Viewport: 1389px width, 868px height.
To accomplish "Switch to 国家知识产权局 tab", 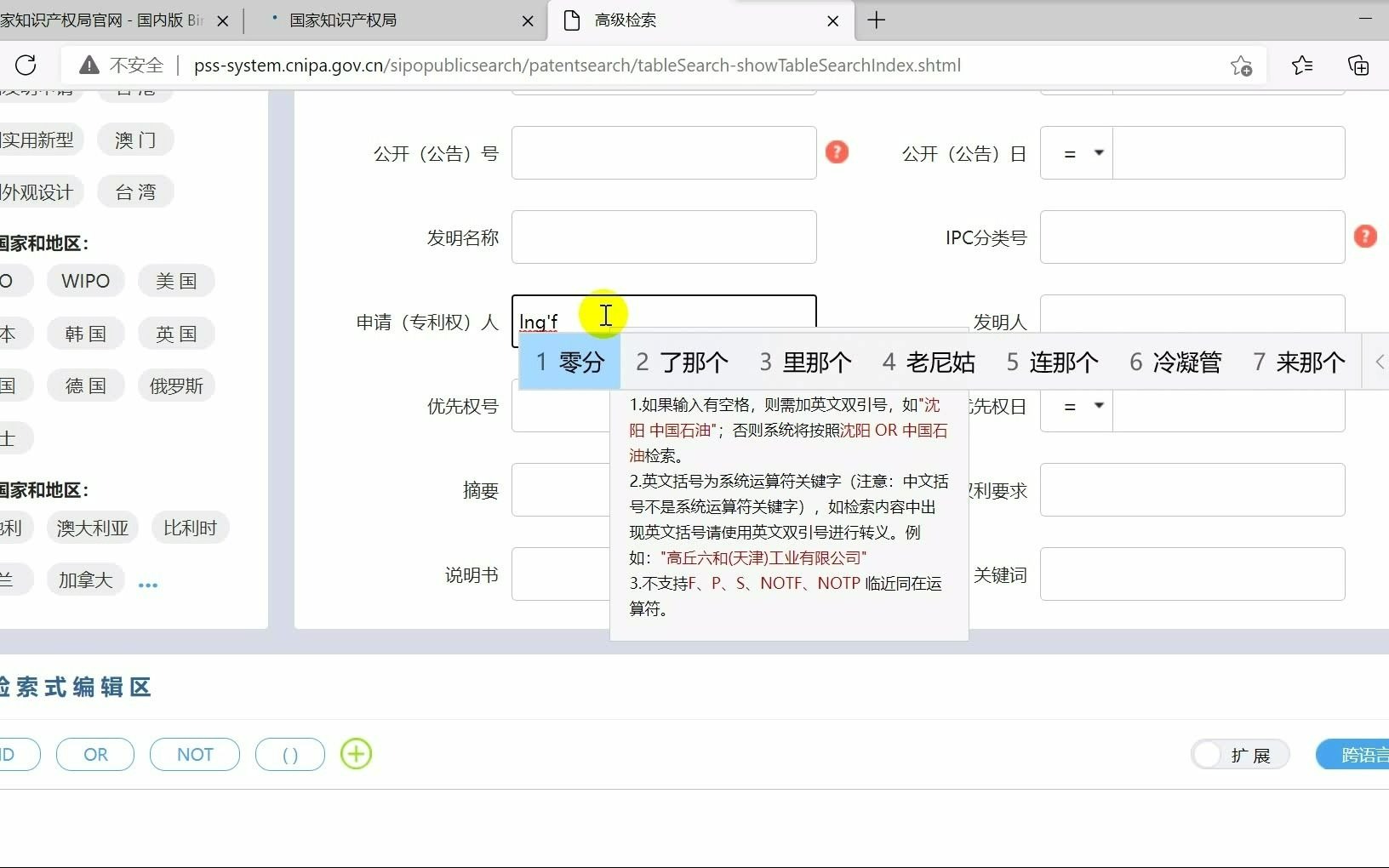I will [396, 20].
